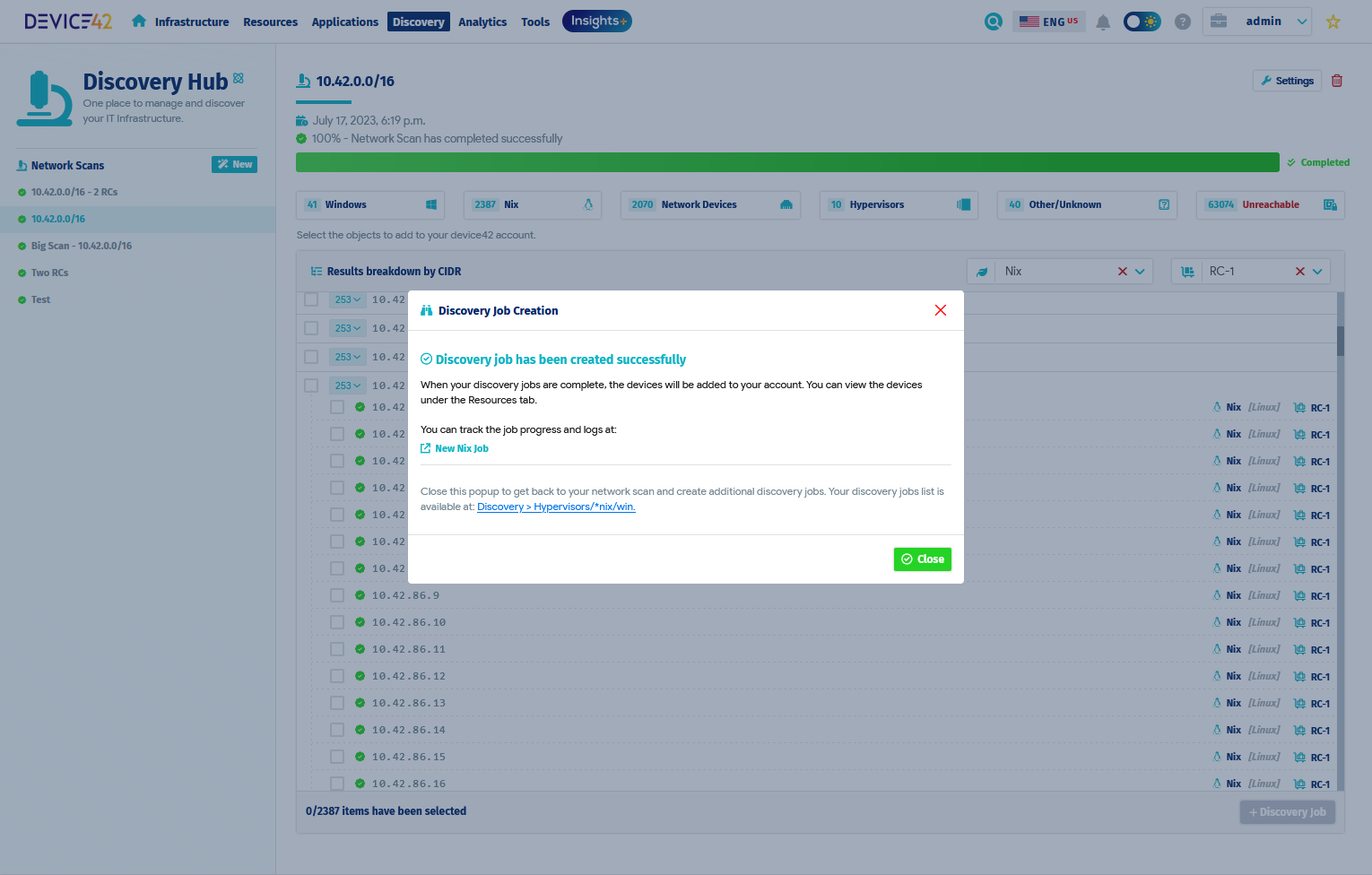Click the calendar icon by July 17, 2023
Image resolution: width=1372 pixels, height=875 pixels.
(x=302, y=121)
